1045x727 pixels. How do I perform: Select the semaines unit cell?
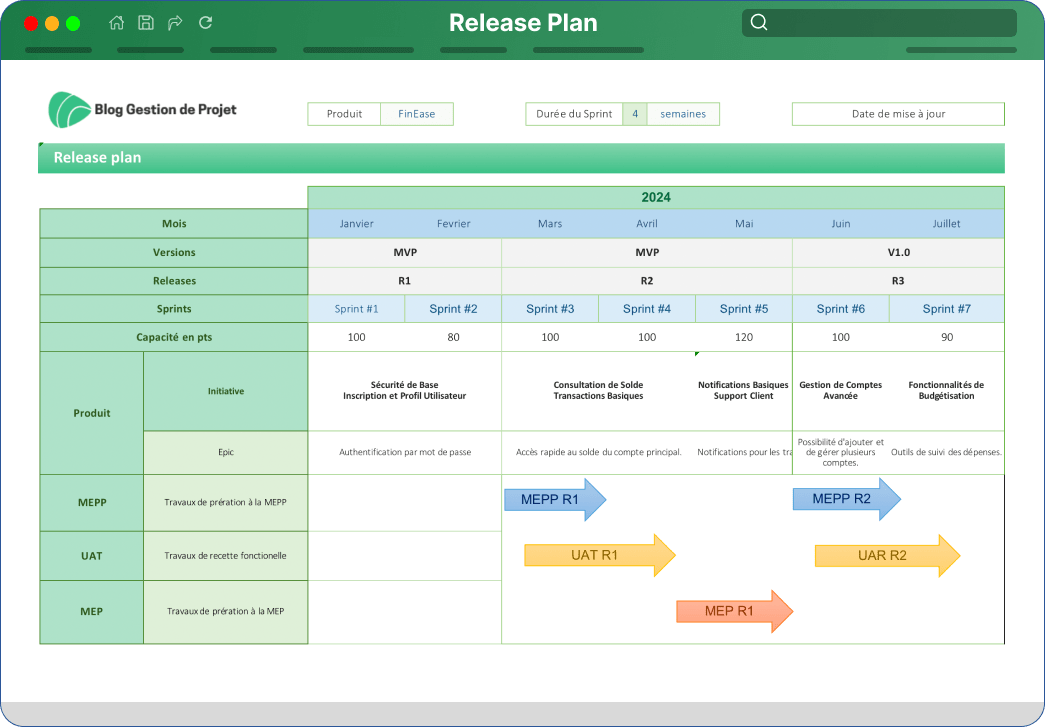(683, 114)
